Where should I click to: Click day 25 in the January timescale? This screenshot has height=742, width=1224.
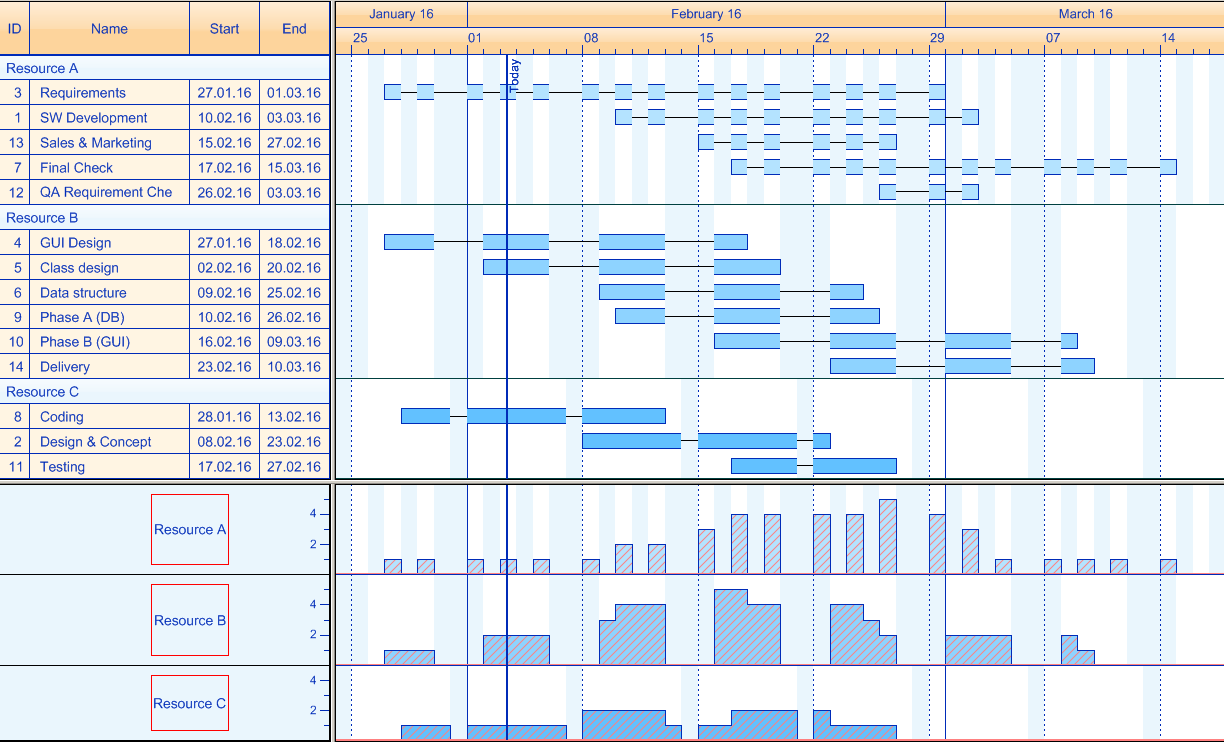coord(360,38)
